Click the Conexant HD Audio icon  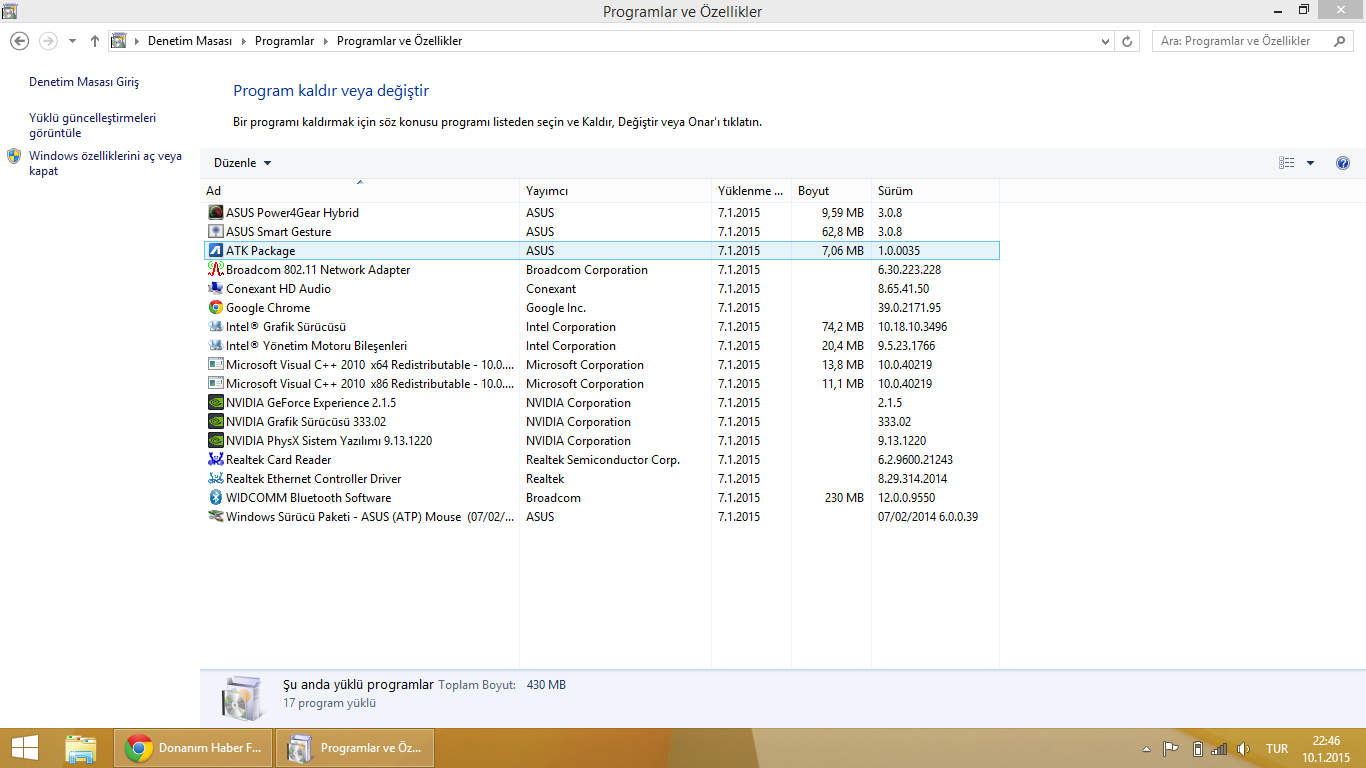pyautogui.click(x=215, y=288)
